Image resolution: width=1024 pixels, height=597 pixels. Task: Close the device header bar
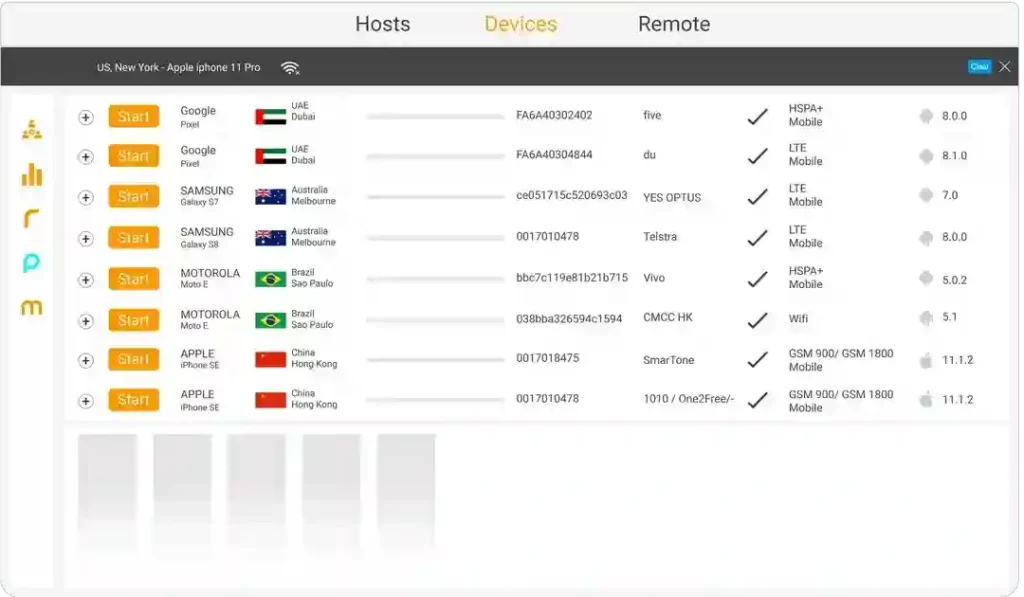[x=1004, y=67]
